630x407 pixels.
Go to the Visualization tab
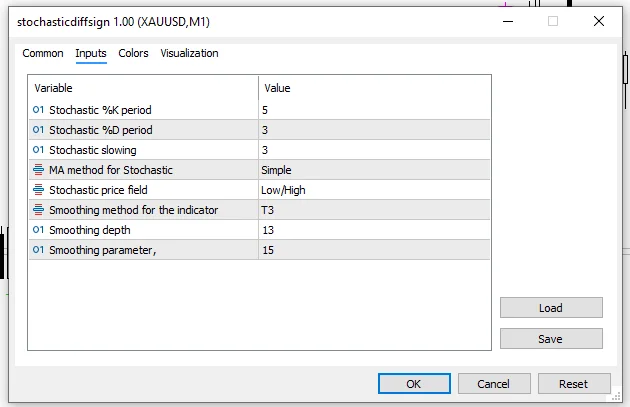click(189, 53)
